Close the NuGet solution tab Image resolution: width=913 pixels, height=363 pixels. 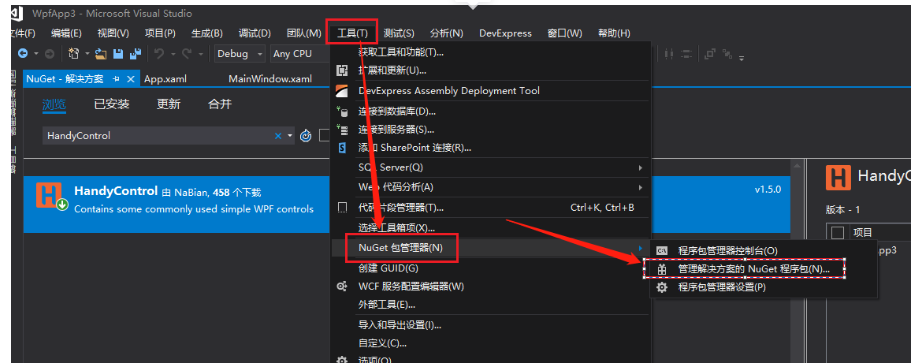pos(130,79)
